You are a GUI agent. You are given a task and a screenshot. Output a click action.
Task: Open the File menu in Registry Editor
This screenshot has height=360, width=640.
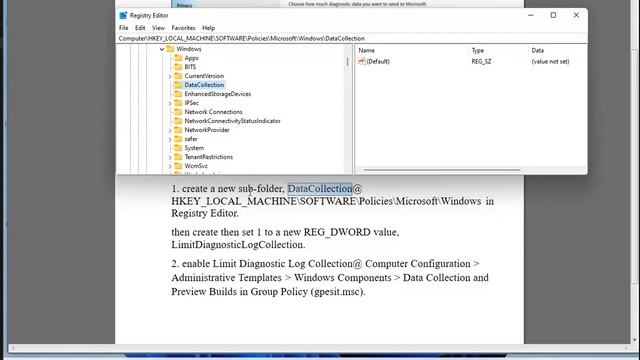124,28
